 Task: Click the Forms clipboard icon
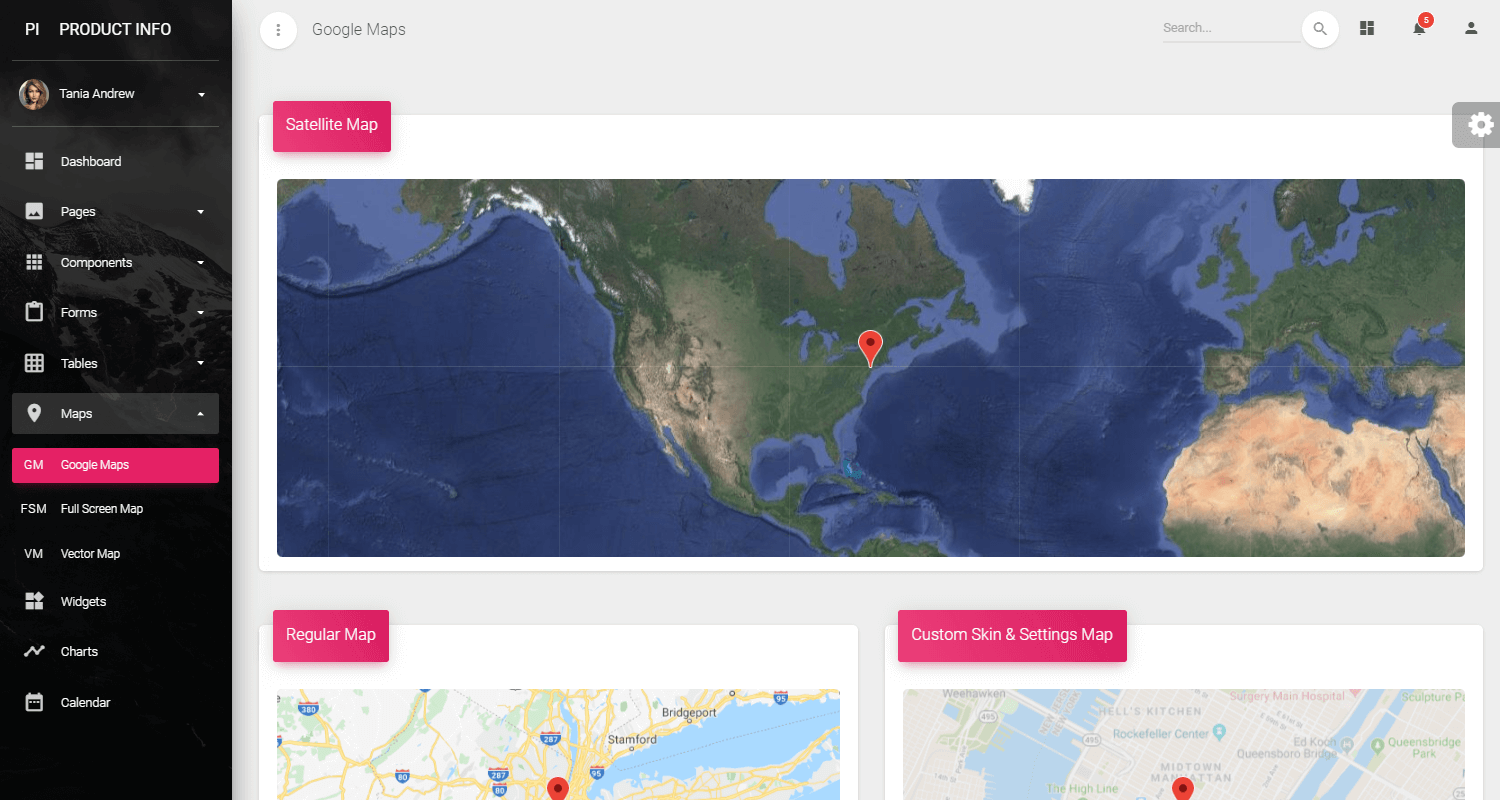click(34, 312)
